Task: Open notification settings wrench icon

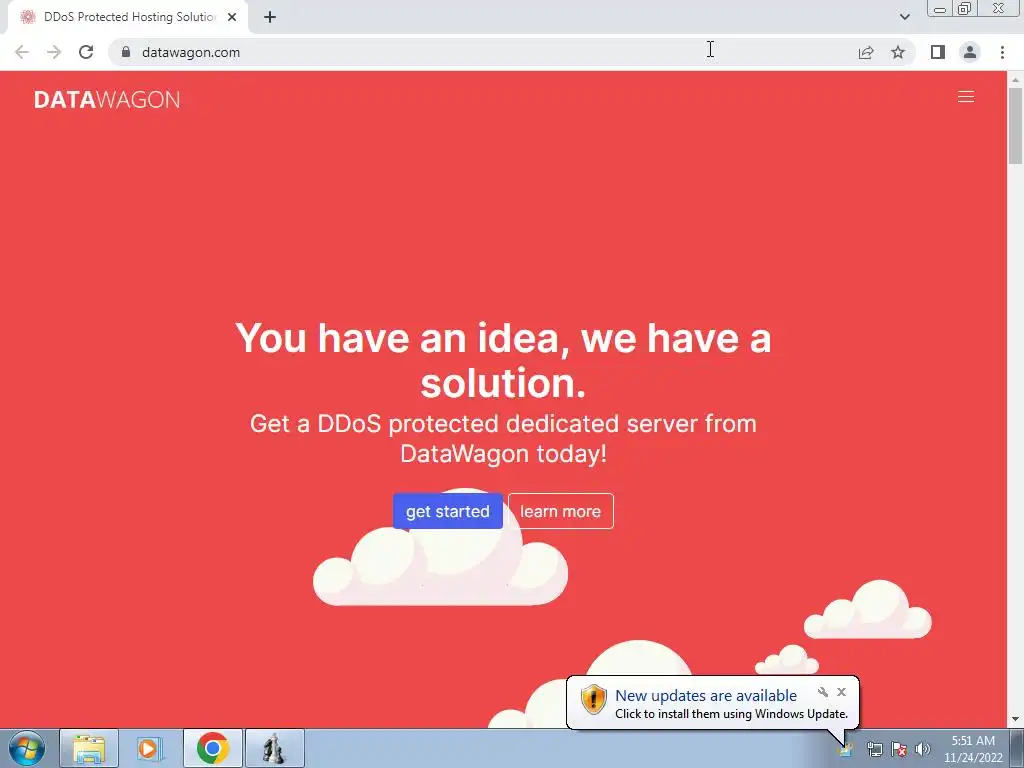Action: point(823,692)
